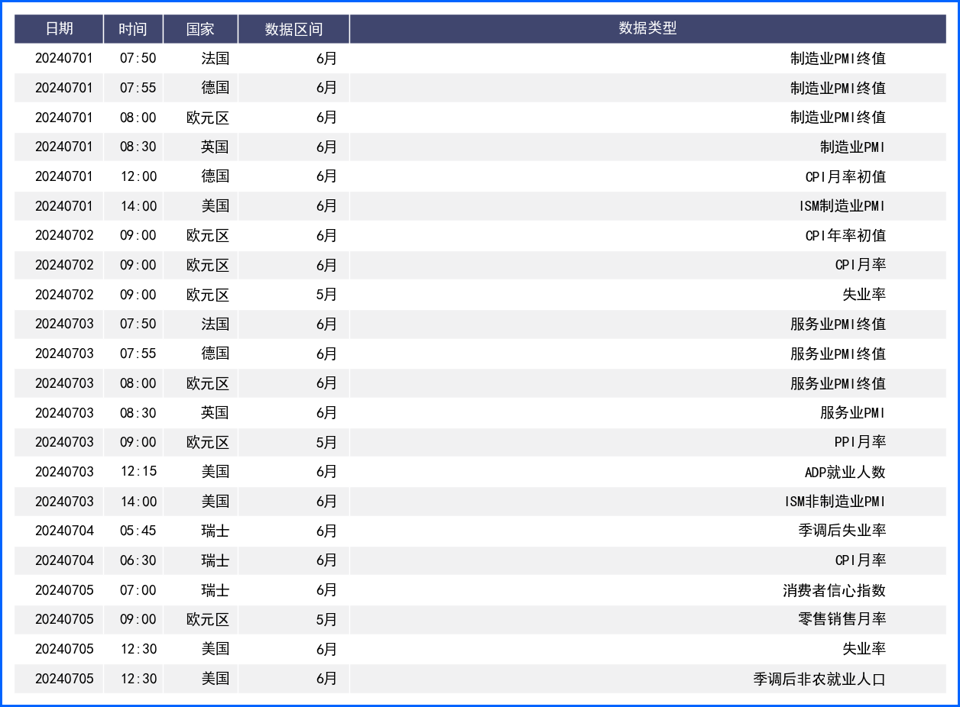Select the 季调后失业率 cell

click(842, 531)
